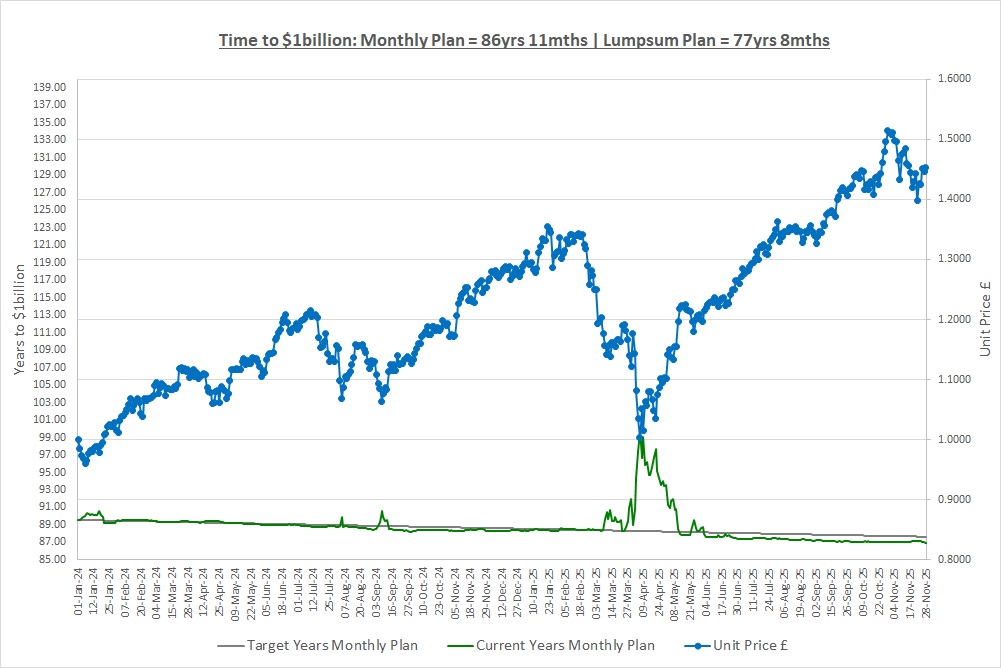Click the 85.00 label on the left axis
Viewport: 1001px width, 668px height.
pyautogui.click(x=50, y=559)
